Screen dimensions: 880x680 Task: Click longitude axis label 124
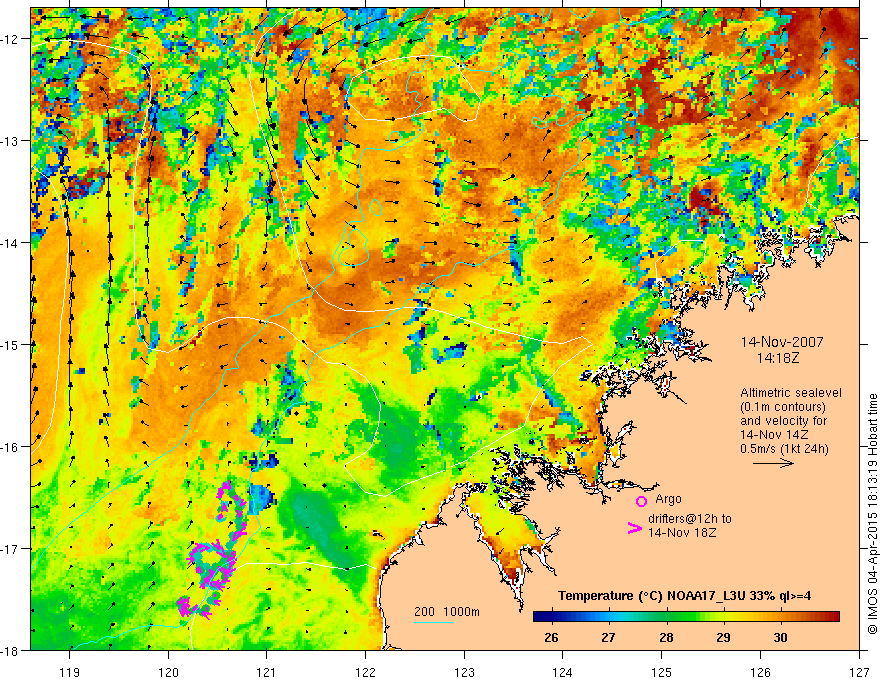pyautogui.click(x=563, y=672)
